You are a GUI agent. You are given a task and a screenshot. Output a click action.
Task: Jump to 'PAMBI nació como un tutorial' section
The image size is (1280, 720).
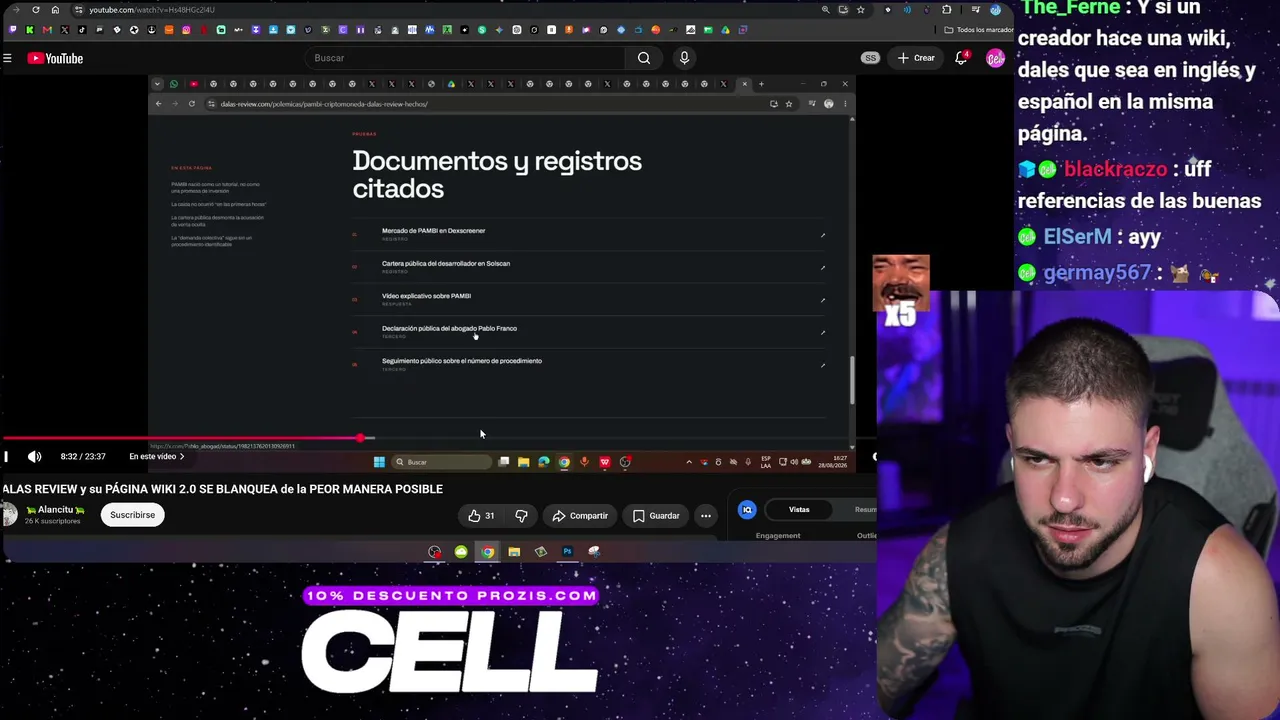215,187
